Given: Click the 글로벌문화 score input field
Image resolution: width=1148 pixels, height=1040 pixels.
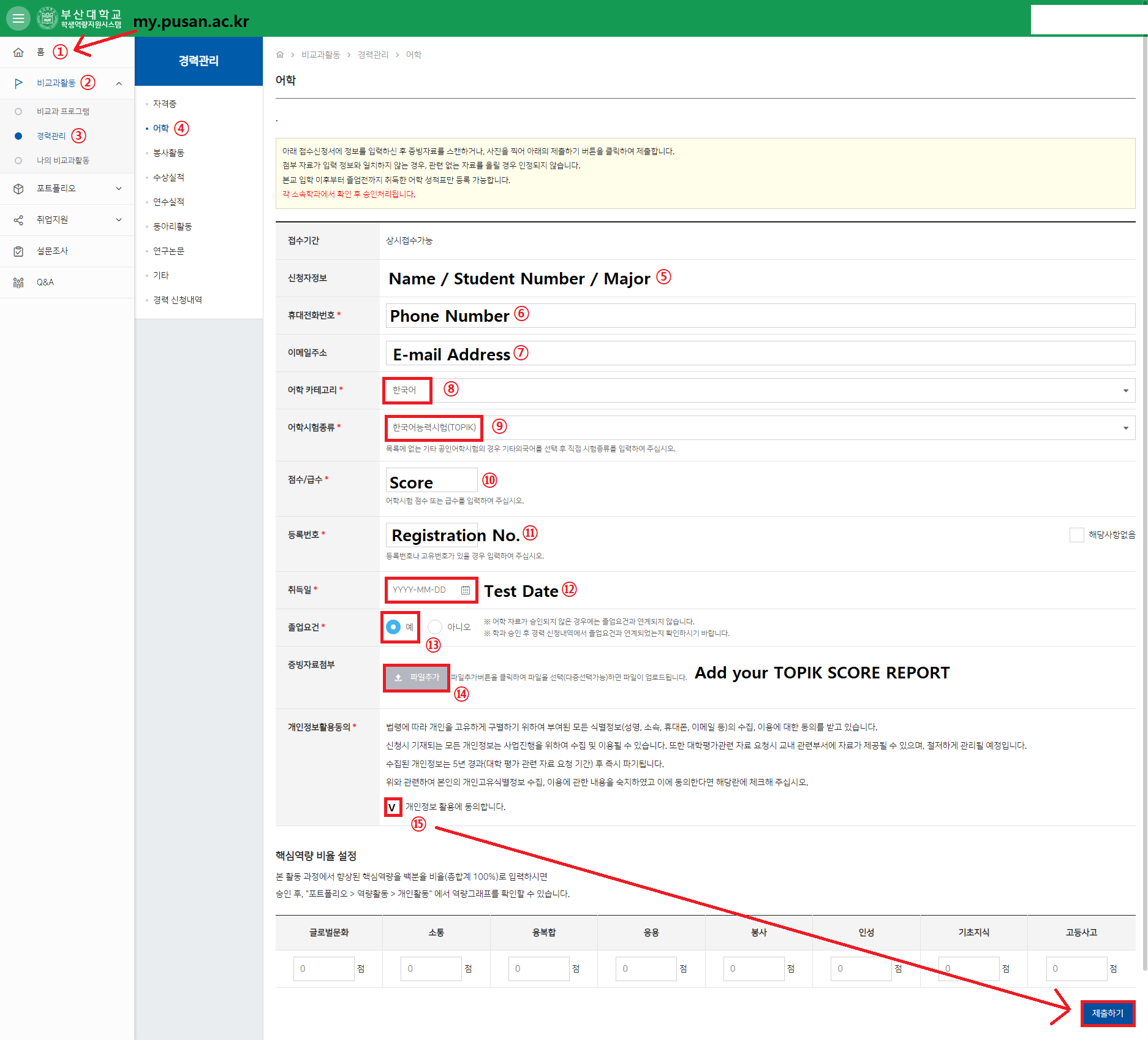Looking at the screenshot, I should tap(323, 969).
